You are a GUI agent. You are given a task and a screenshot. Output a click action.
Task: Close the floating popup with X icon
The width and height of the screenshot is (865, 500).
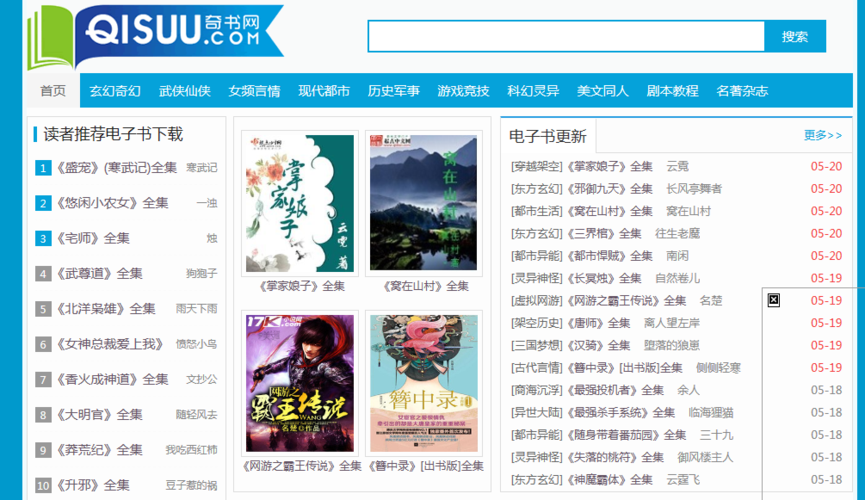(x=773, y=300)
